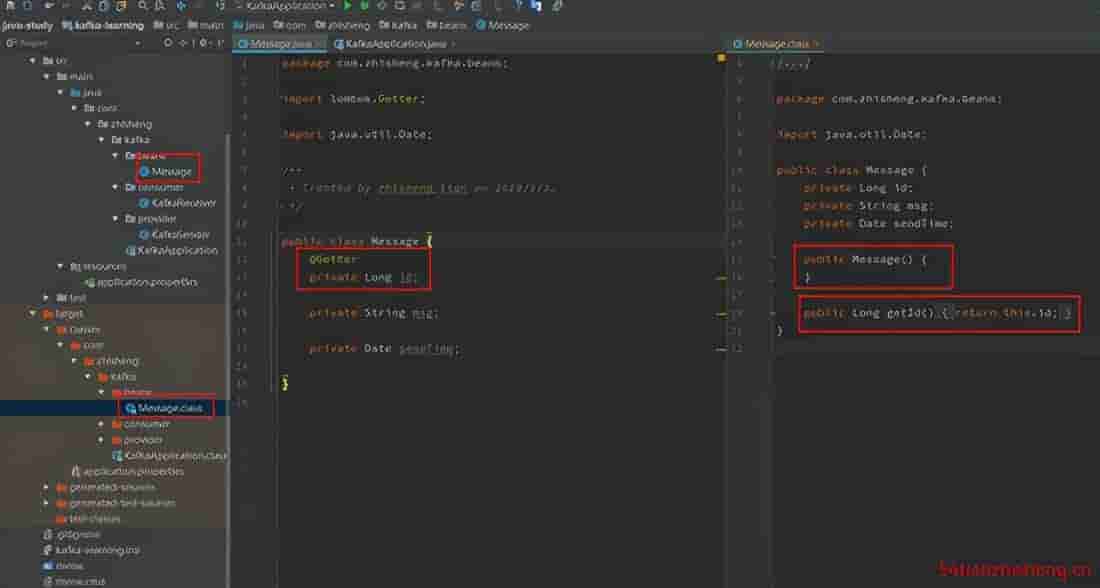Click the Project panel settings gear icon

point(205,44)
